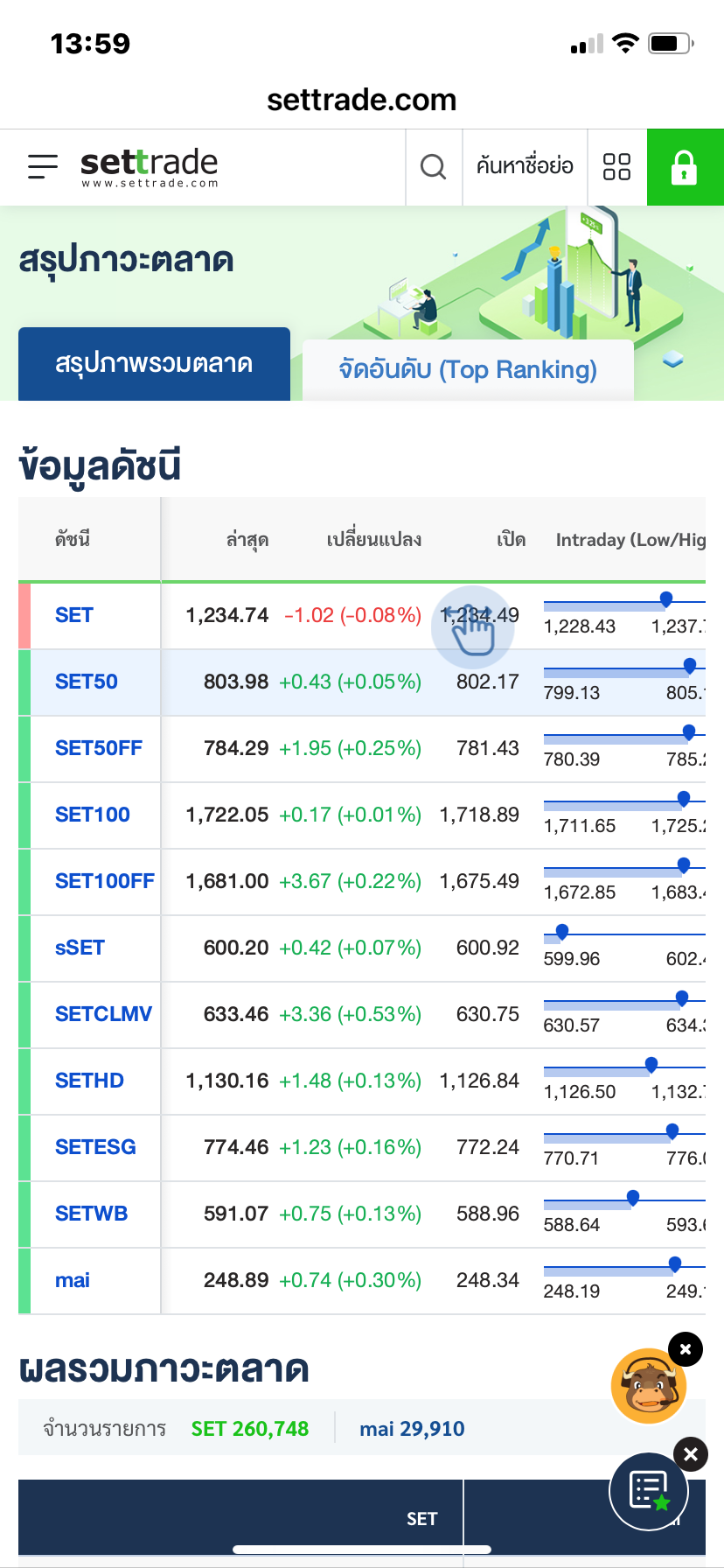The height and width of the screenshot is (1568, 724).
Task: Select the สรุปภาพรวมตลาด tab
Action: click(154, 364)
